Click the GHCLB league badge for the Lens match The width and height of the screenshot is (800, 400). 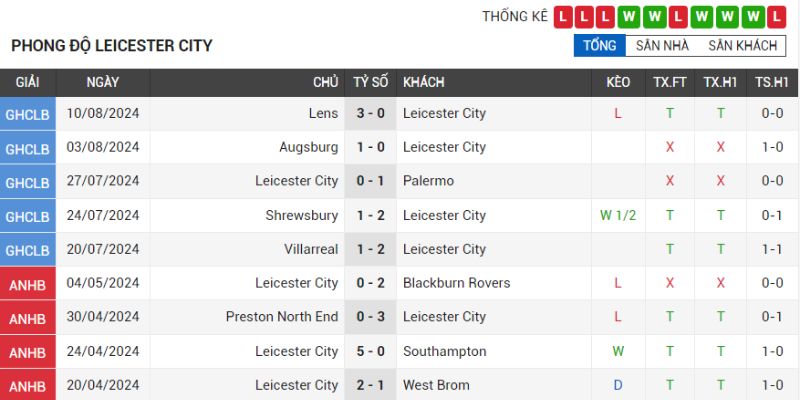pyautogui.click(x=27, y=114)
